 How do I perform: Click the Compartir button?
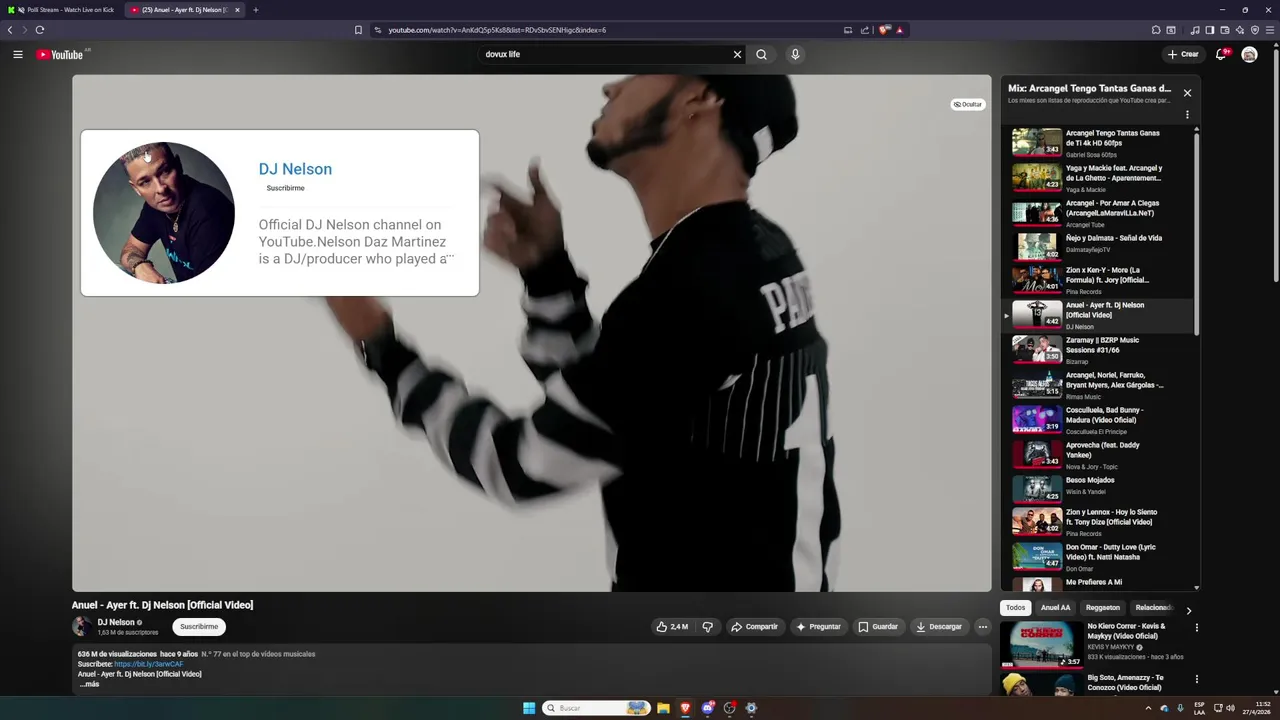754,627
